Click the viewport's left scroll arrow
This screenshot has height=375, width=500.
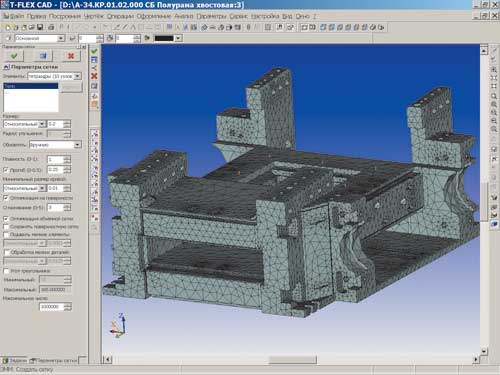tap(107, 360)
